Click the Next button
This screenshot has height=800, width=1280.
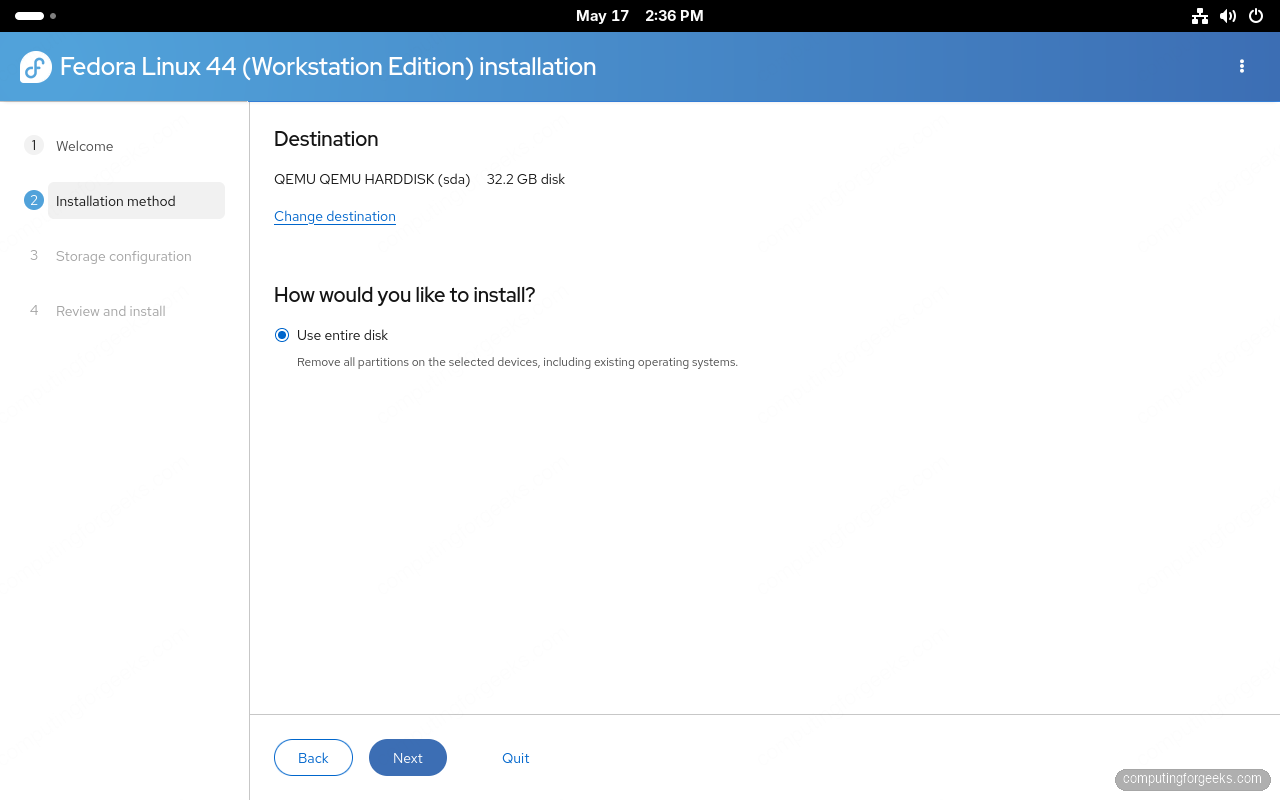[x=408, y=758]
